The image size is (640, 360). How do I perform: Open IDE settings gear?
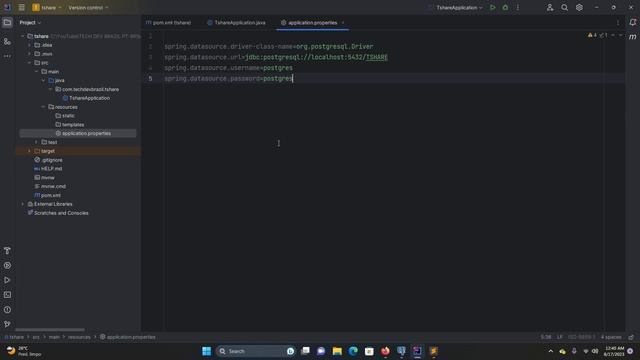pos(579,7)
